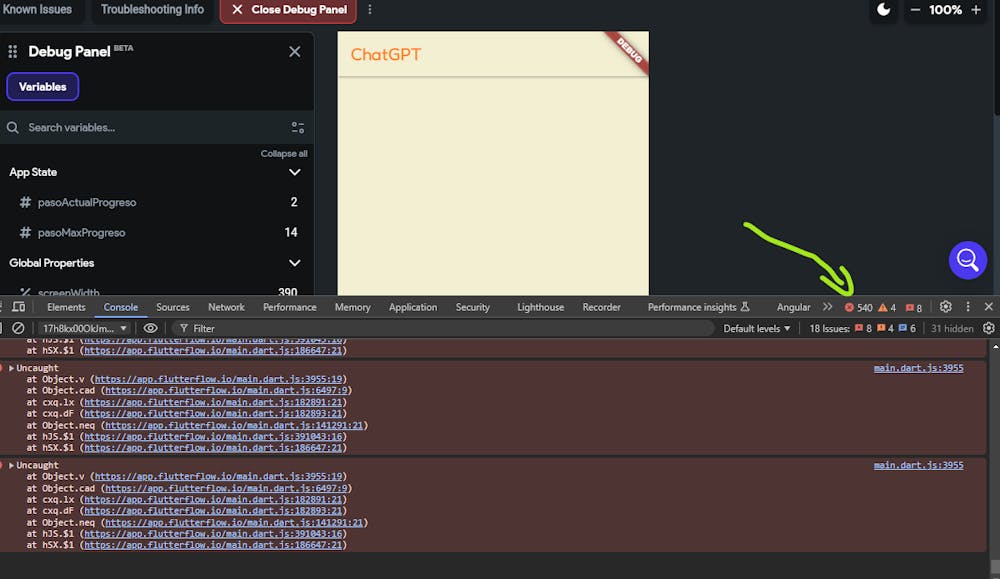Screen dimensions: 1000x579
Task: Show more DevTools tabs chevron
Action: pos(827,307)
